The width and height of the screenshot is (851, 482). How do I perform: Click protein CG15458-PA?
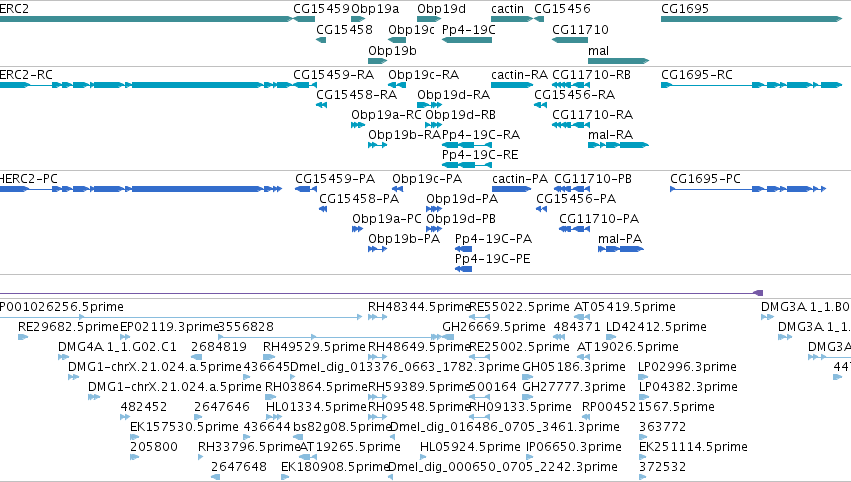coord(359,199)
